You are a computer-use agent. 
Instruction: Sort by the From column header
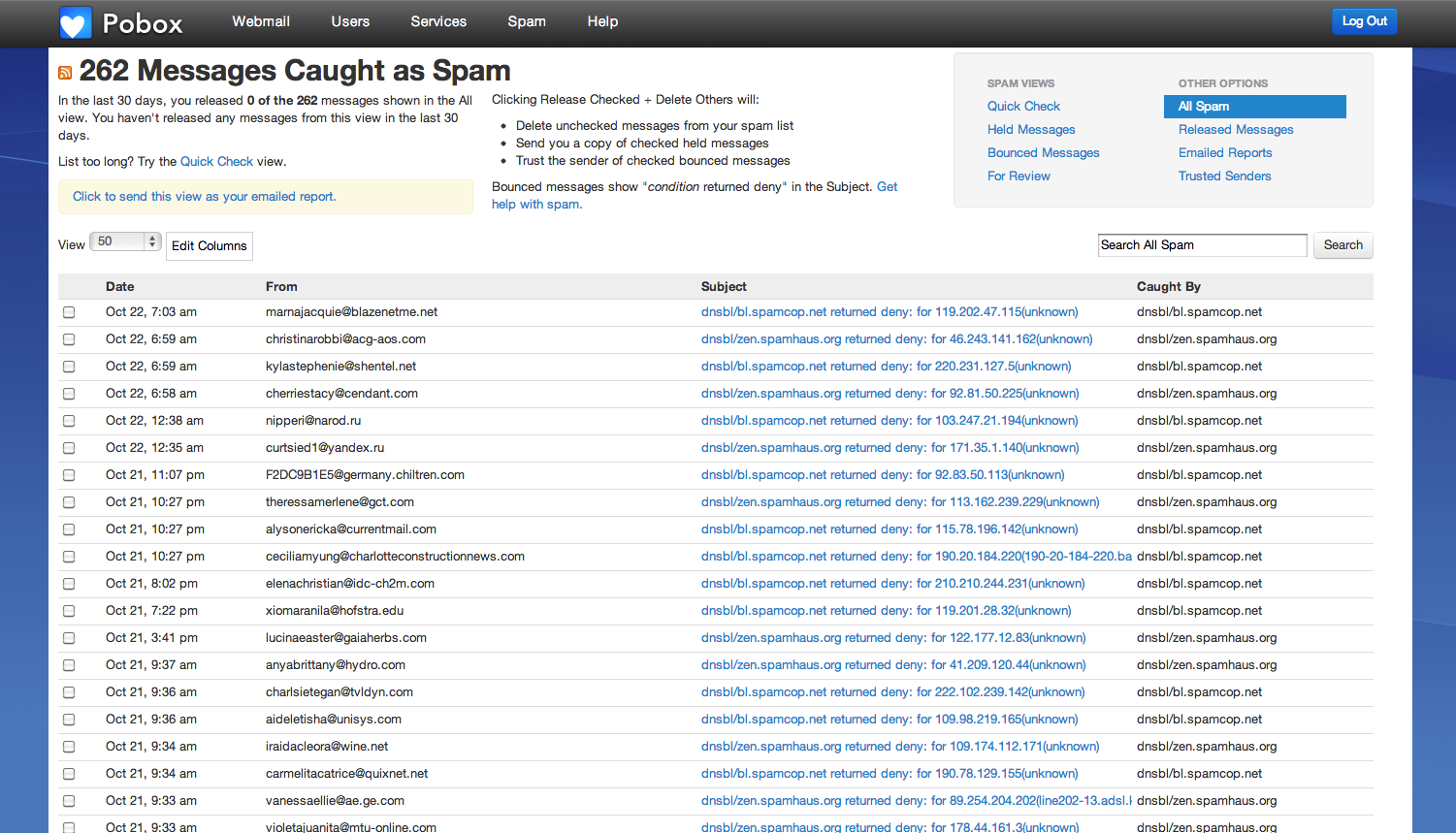[281, 287]
